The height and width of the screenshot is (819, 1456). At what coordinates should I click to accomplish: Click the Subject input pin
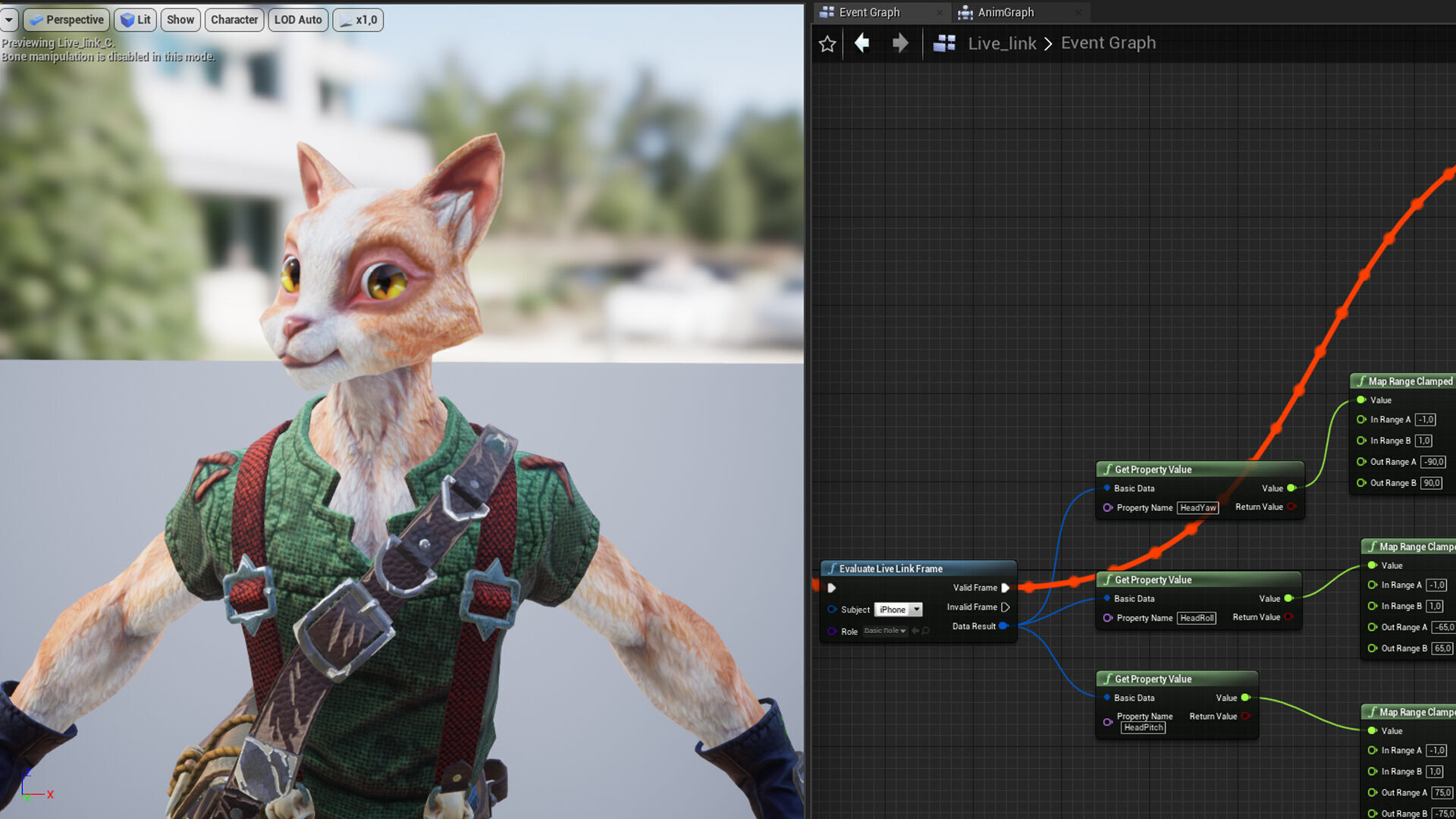click(832, 610)
